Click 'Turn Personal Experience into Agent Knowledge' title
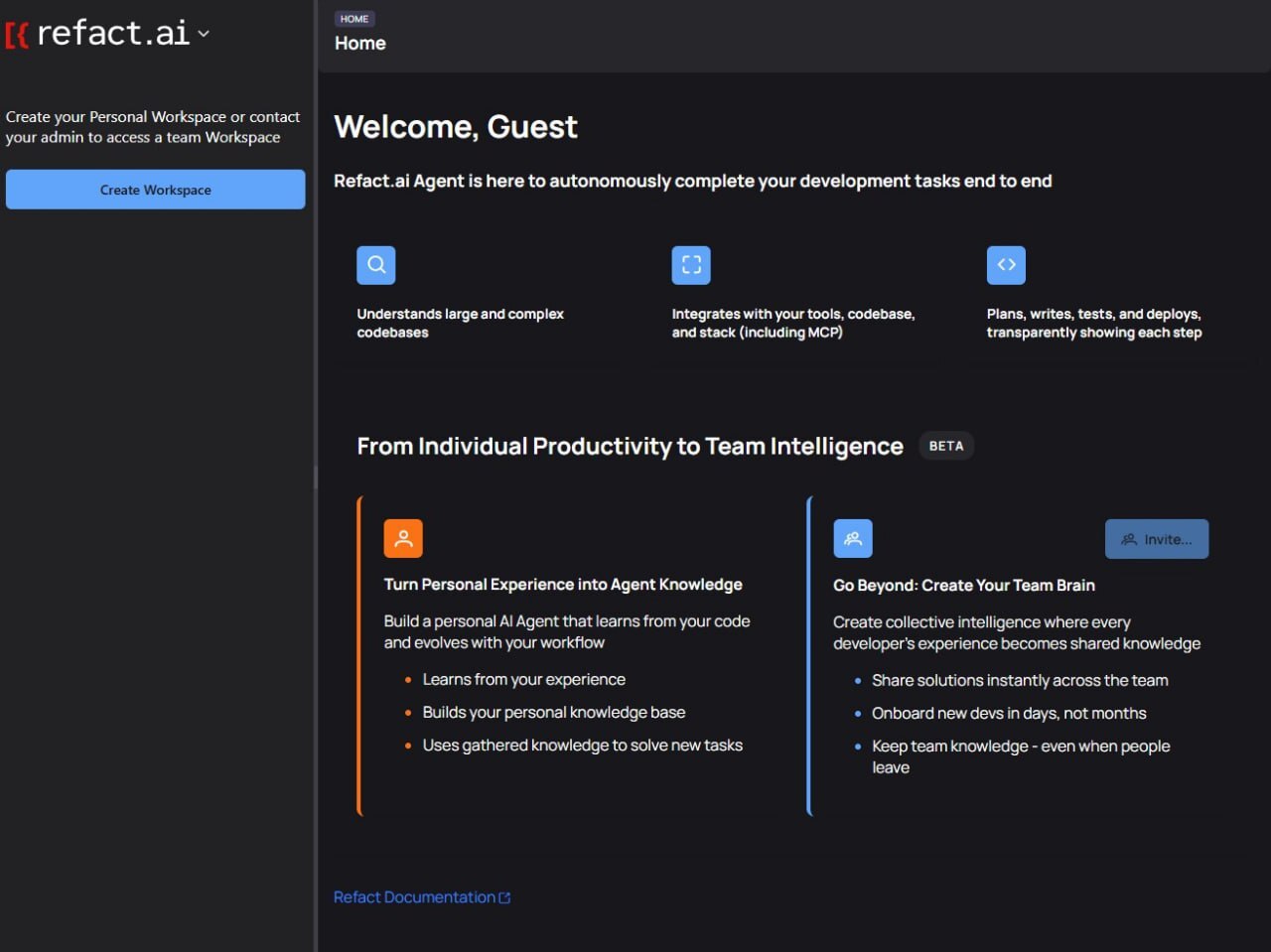This screenshot has width=1271, height=952. pyautogui.click(x=563, y=585)
